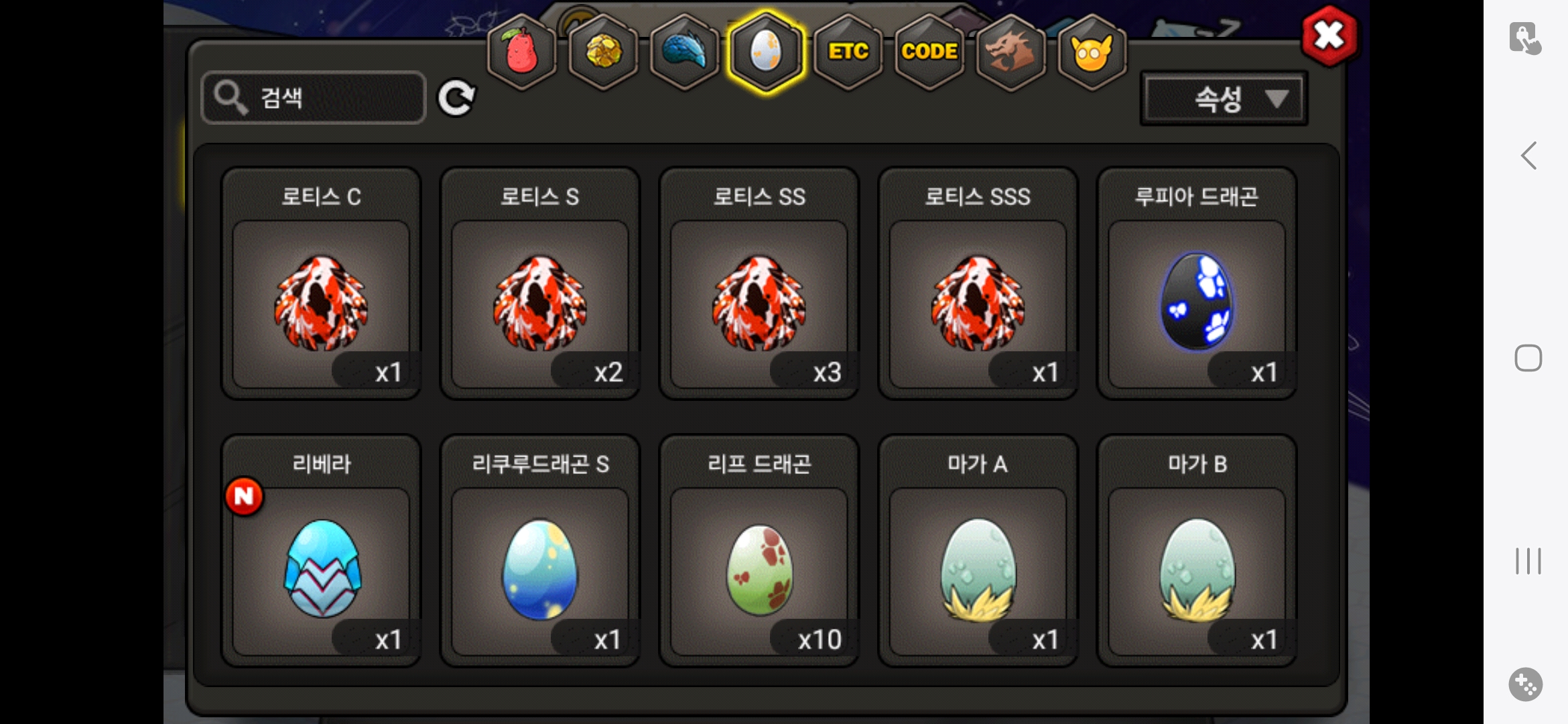Screen dimensions: 1568x724
Task: Select the 루피아 드래곤 black egg
Action: click(1197, 283)
